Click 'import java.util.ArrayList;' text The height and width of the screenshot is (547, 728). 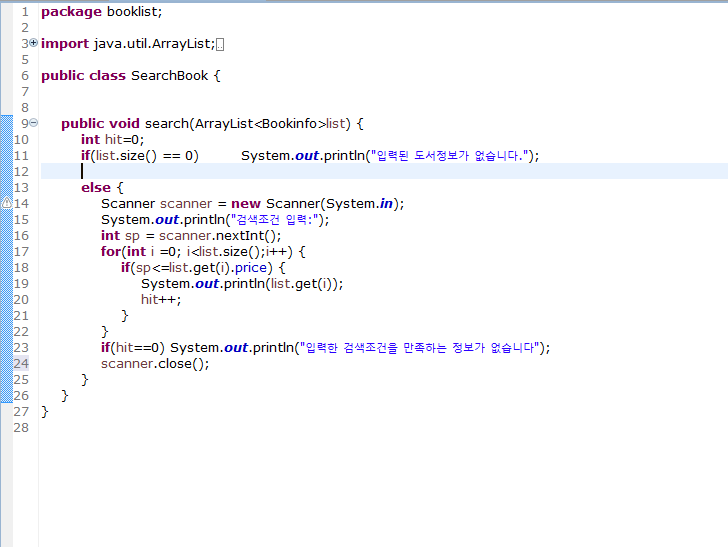[x=128, y=44]
